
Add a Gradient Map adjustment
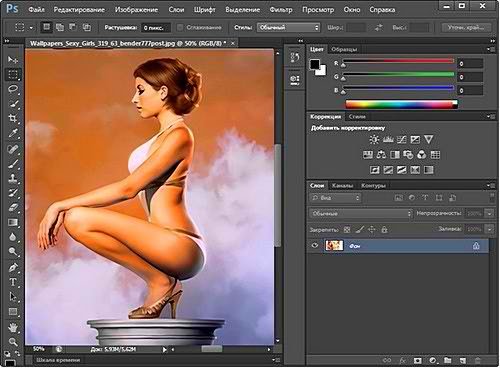[429, 170]
